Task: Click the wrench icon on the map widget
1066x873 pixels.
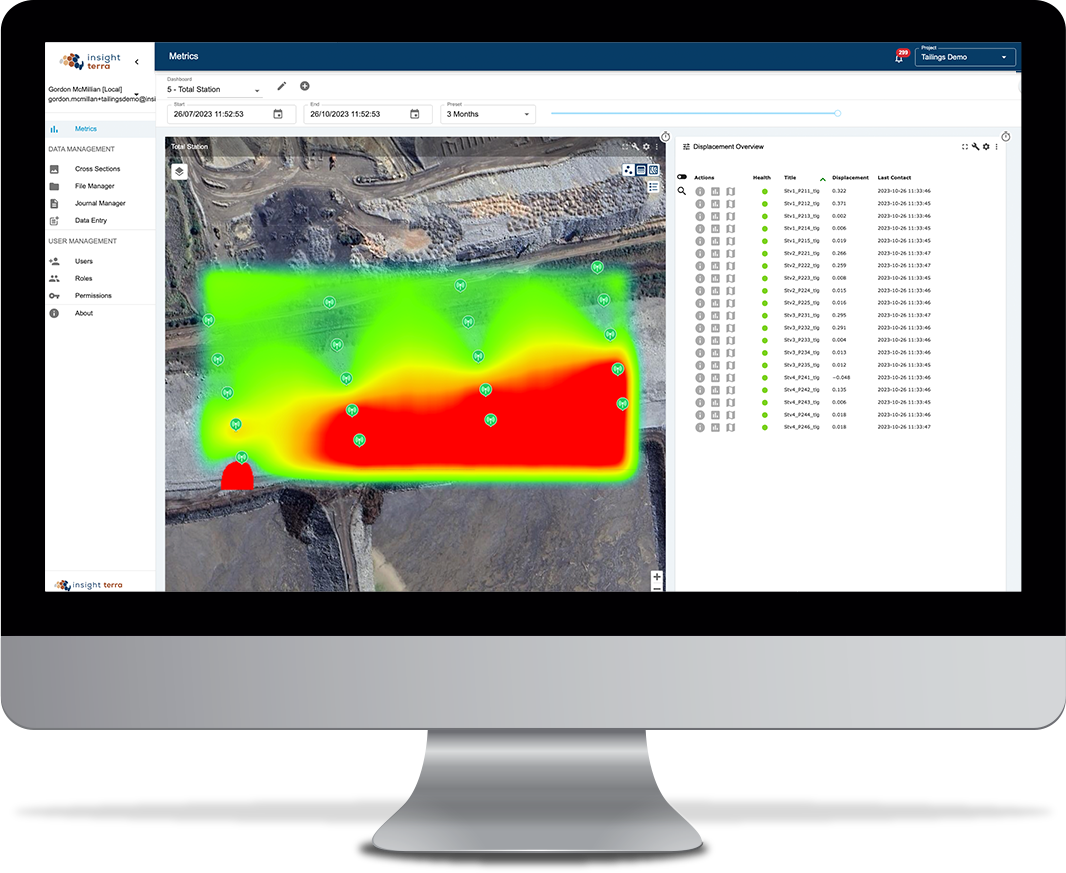Action: tap(635, 146)
